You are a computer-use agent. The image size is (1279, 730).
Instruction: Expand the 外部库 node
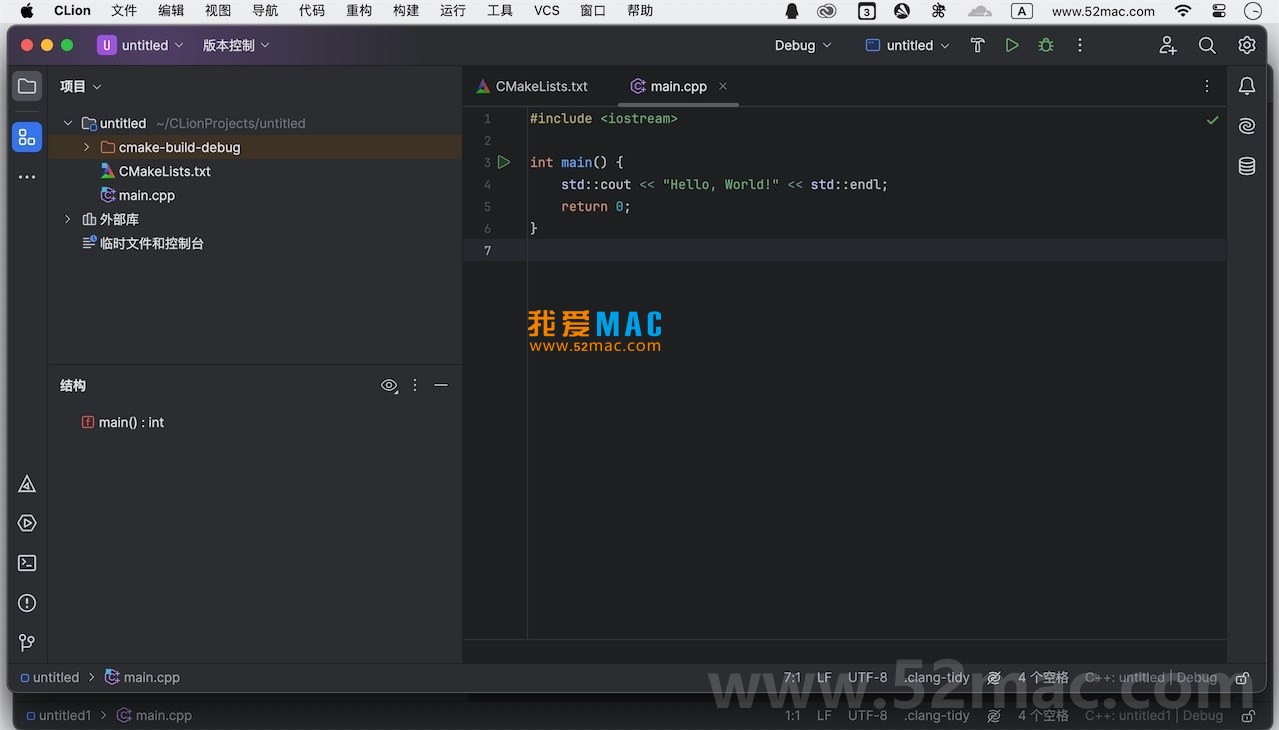coord(68,219)
